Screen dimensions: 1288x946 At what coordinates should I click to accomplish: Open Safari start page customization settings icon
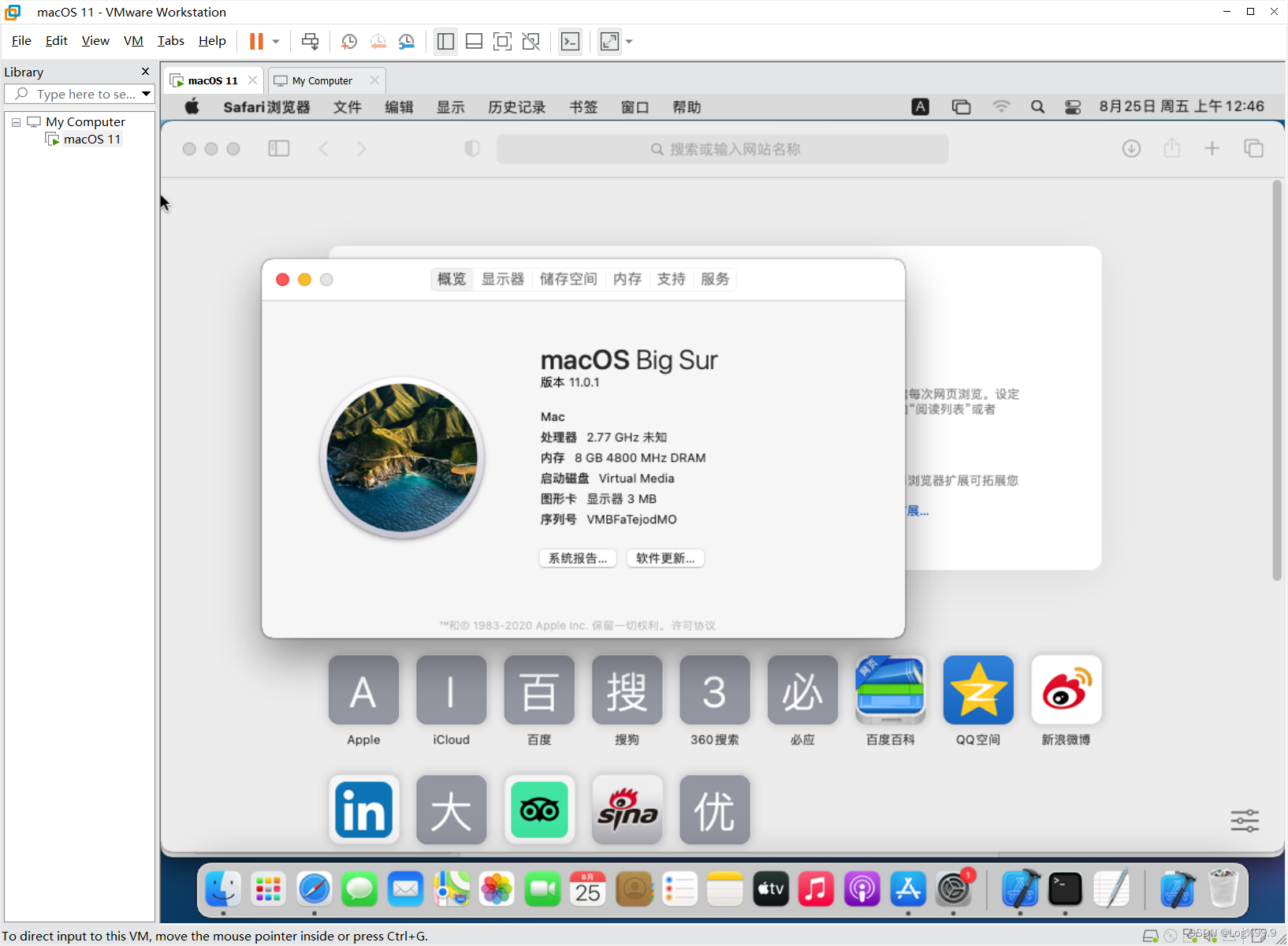click(x=1245, y=821)
